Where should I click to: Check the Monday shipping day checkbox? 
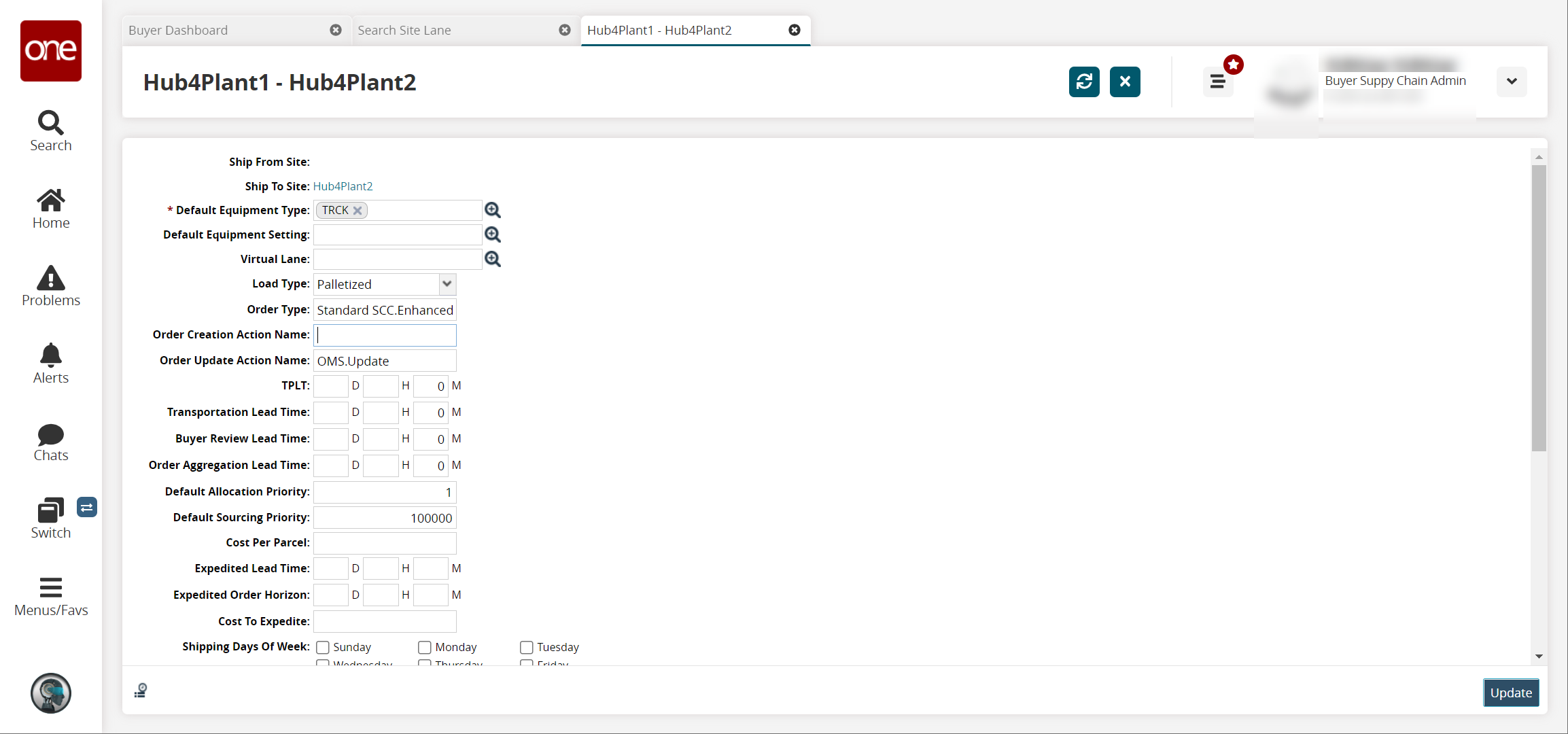tap(425, 648)
